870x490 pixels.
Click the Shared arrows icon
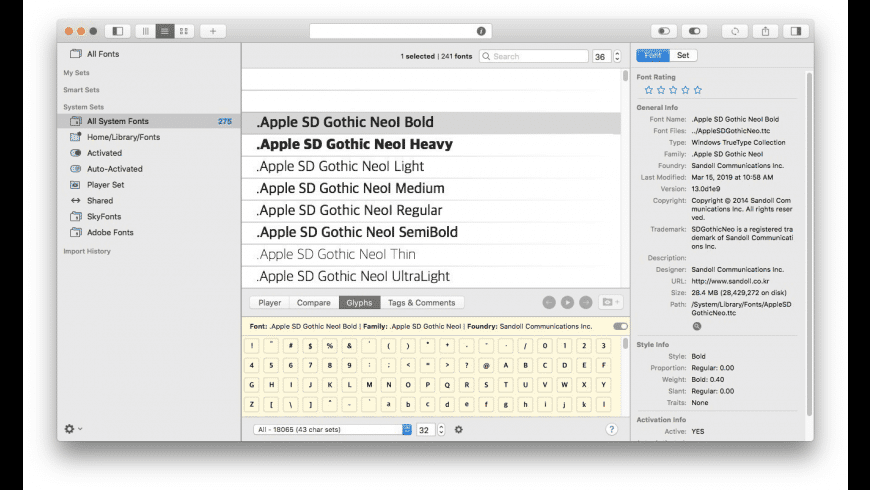point(75,200)
